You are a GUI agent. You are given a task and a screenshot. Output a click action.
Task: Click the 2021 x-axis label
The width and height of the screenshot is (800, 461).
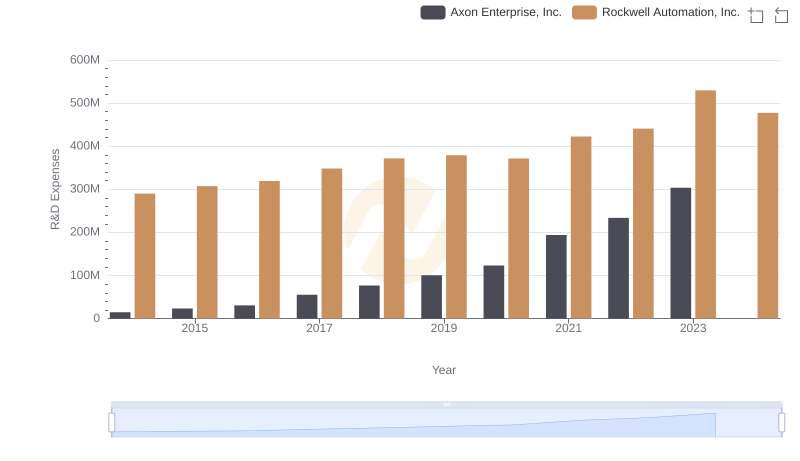pyautogui.click(x=568, y=328)
